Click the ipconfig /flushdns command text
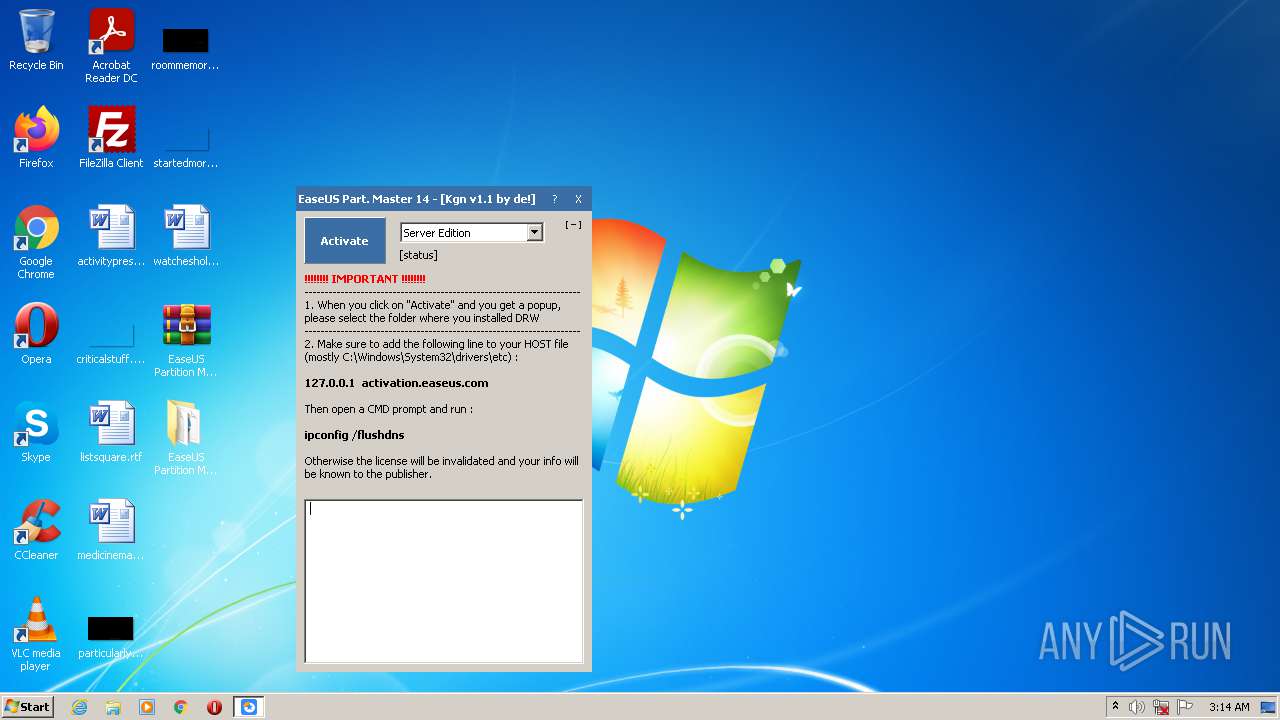 tap(354, 435)
